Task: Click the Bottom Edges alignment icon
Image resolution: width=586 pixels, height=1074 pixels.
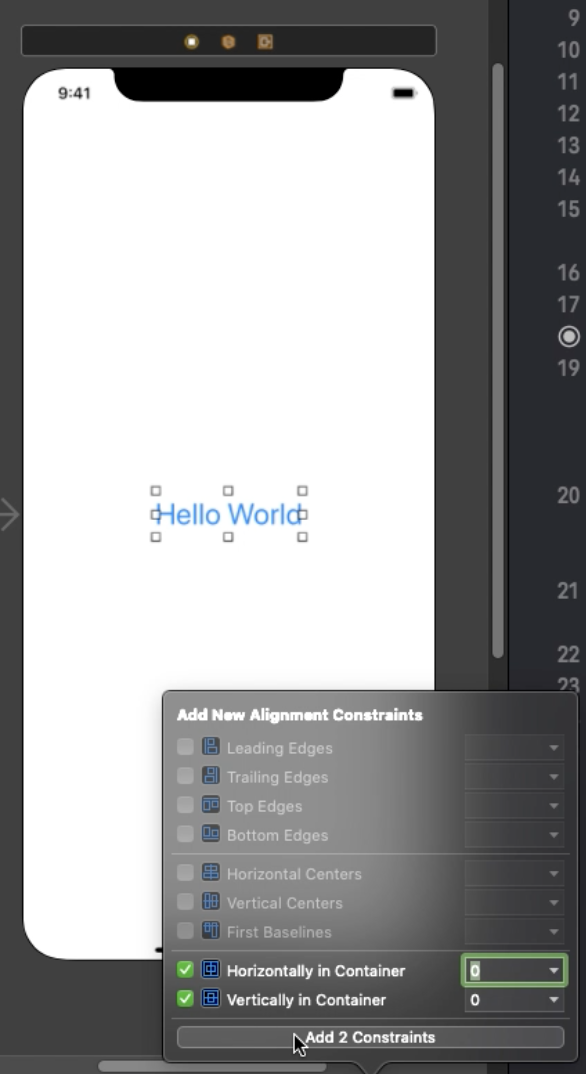Action: (211, 834)
